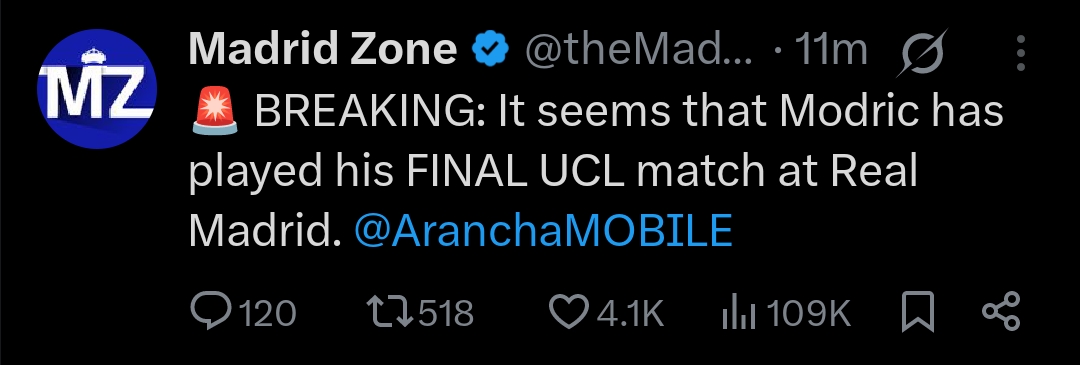
Task: Click the red siren emoji
Action: 216,112
